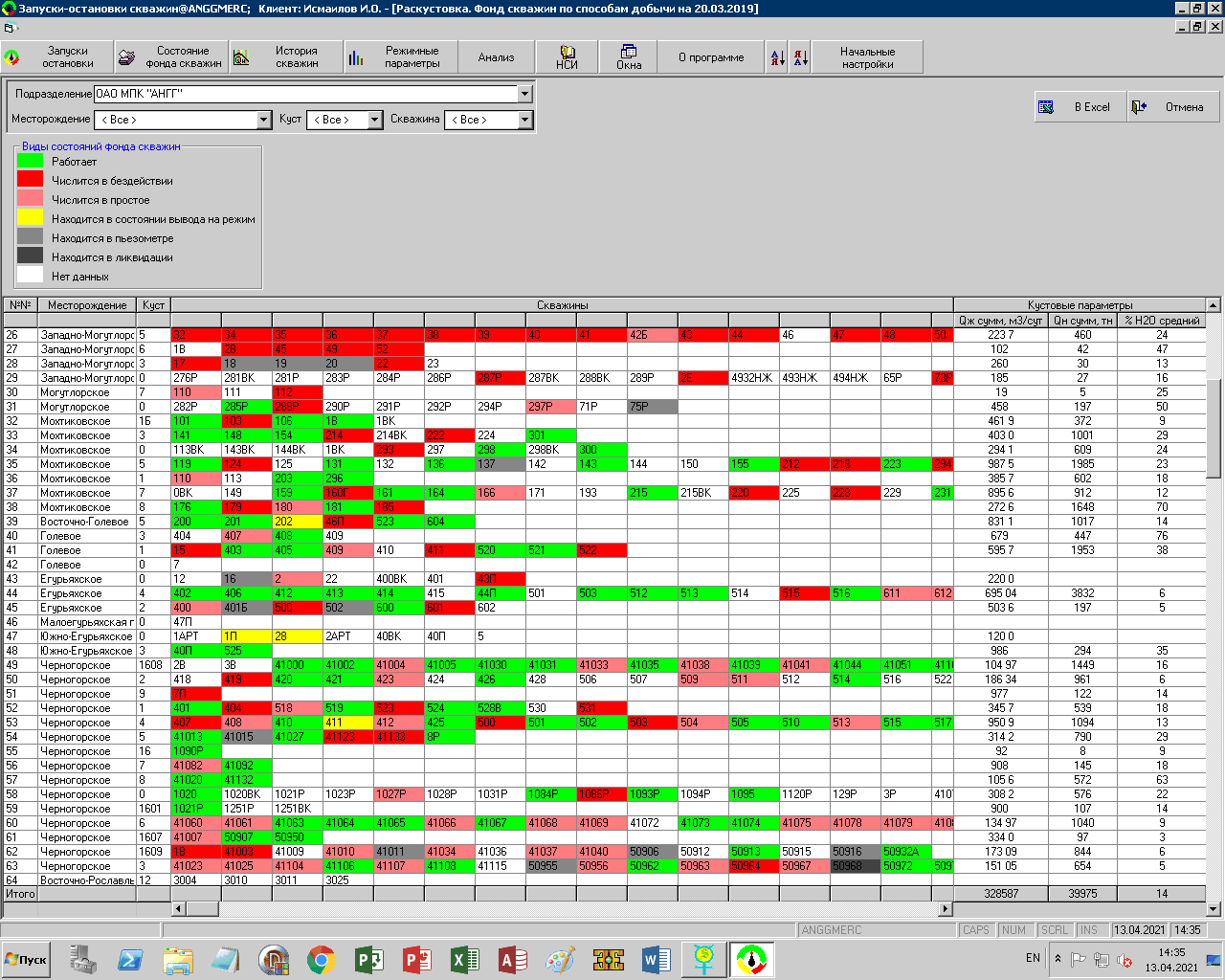Open История скважин toolbar button
The image size is (1225, 980).
click(x=285, y=57)
